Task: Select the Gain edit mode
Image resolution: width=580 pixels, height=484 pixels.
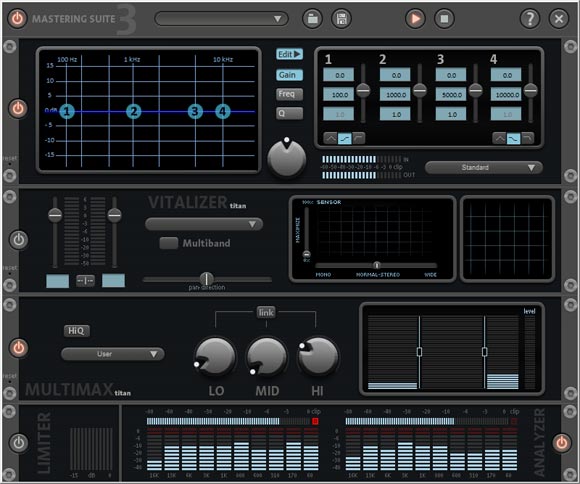Action: click(289, 75)
